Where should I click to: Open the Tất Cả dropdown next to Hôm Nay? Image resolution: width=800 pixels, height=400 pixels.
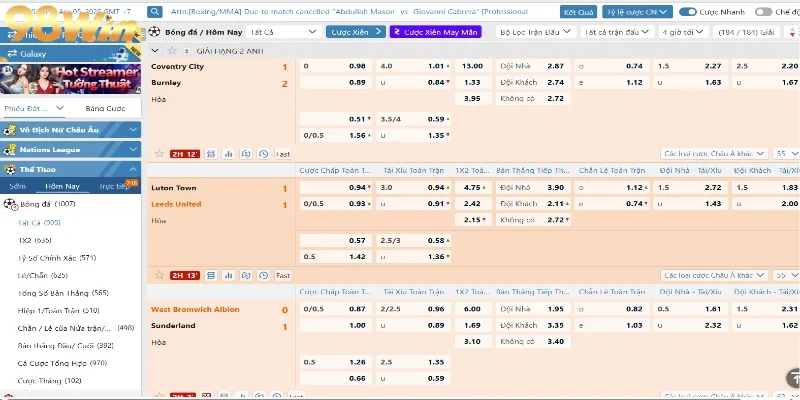(x=283, y=32)
